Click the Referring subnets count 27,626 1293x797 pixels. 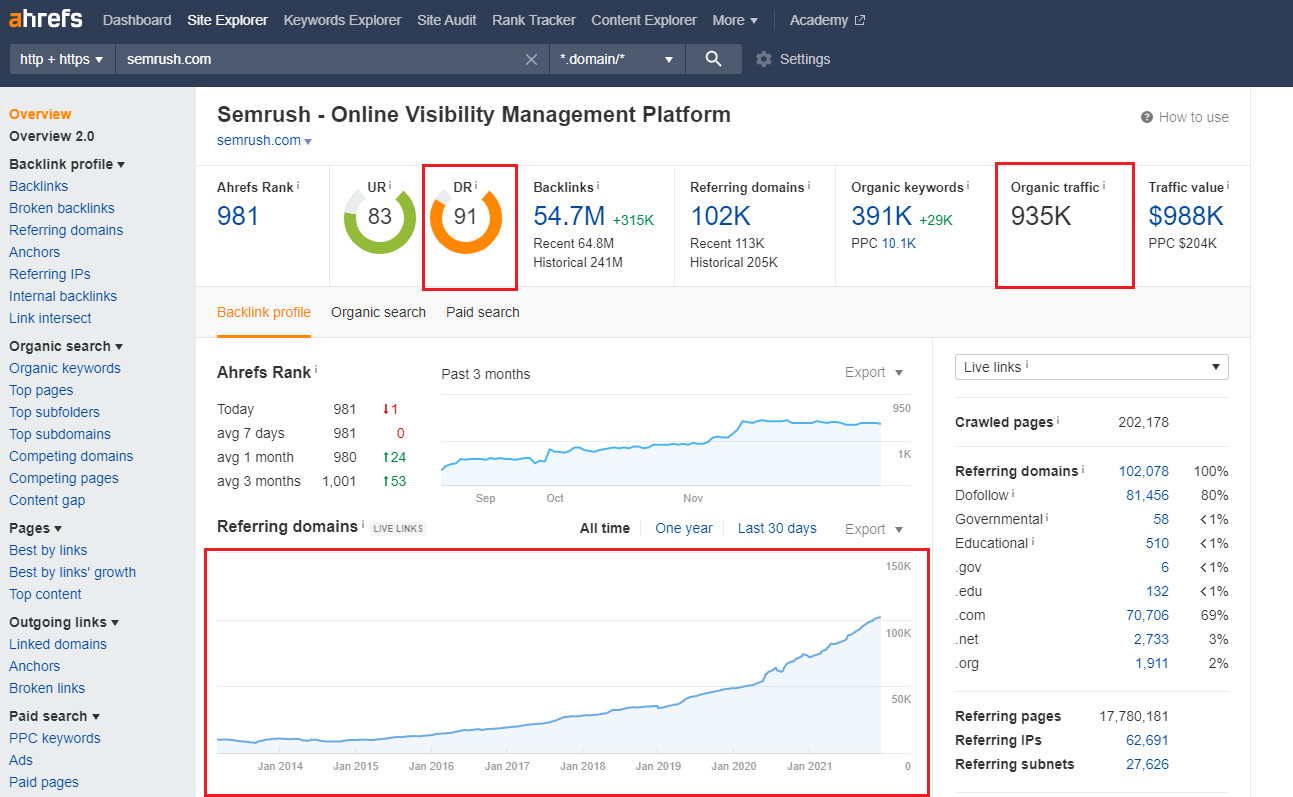(x=1147, y=764)
